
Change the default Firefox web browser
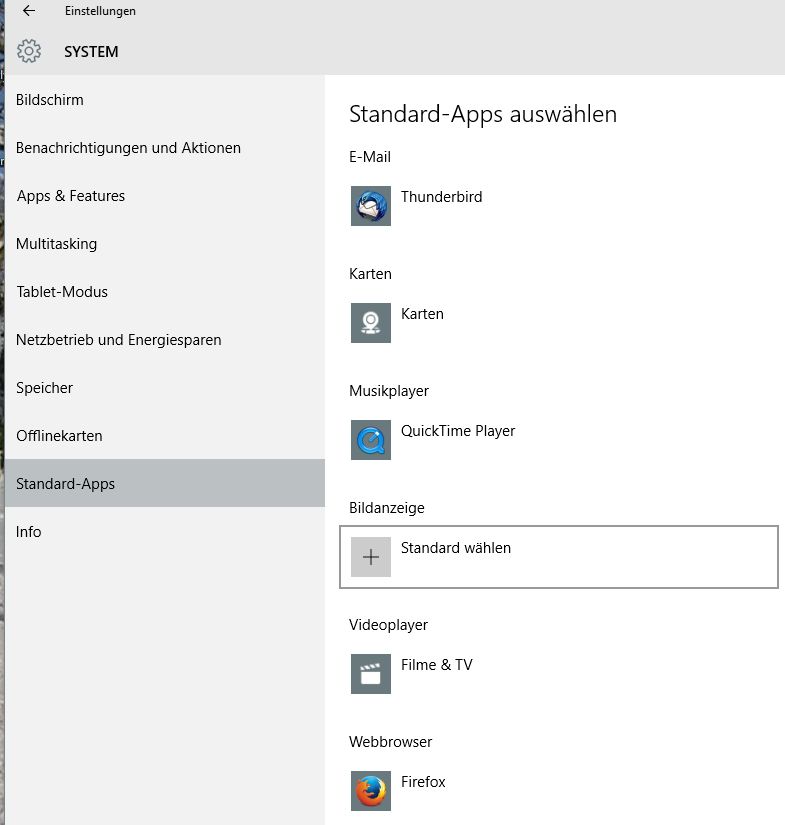coord(423,782)
